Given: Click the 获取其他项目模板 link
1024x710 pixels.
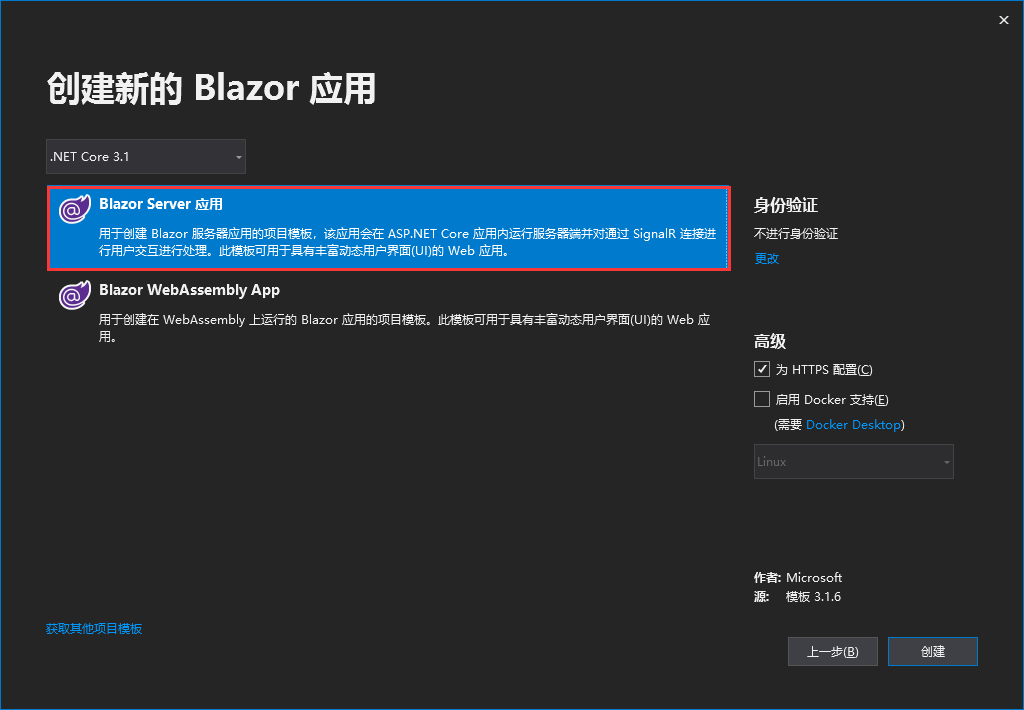Looking at the screenshot, I should coord(94,628).
